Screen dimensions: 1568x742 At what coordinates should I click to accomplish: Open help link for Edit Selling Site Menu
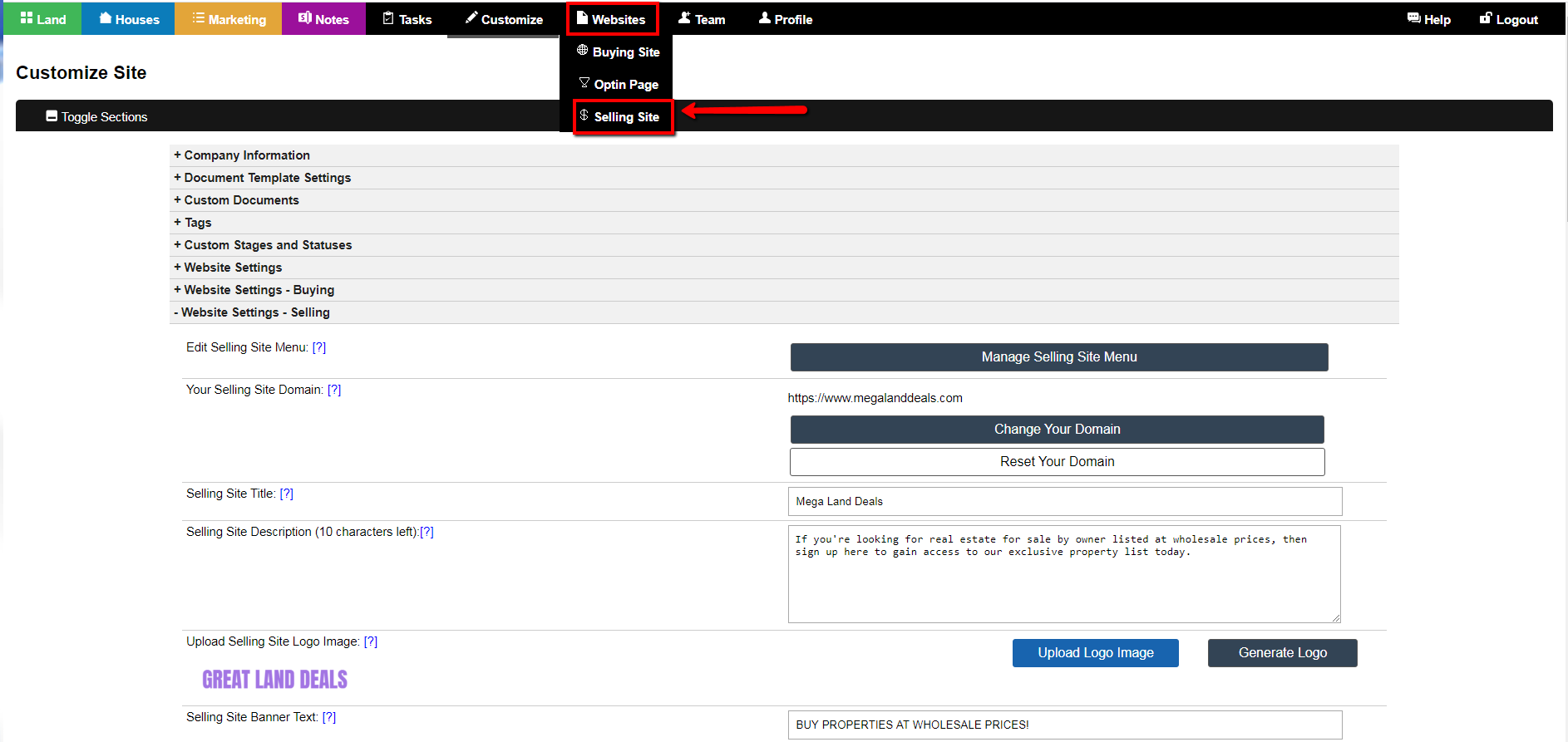(319, 347)
